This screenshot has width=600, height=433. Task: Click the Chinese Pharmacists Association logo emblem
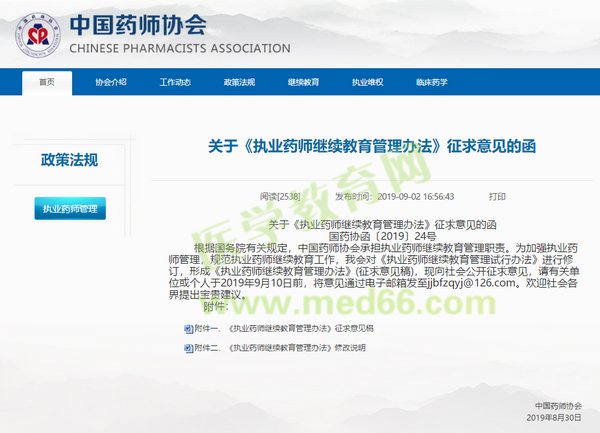click(x=33, y=32)
